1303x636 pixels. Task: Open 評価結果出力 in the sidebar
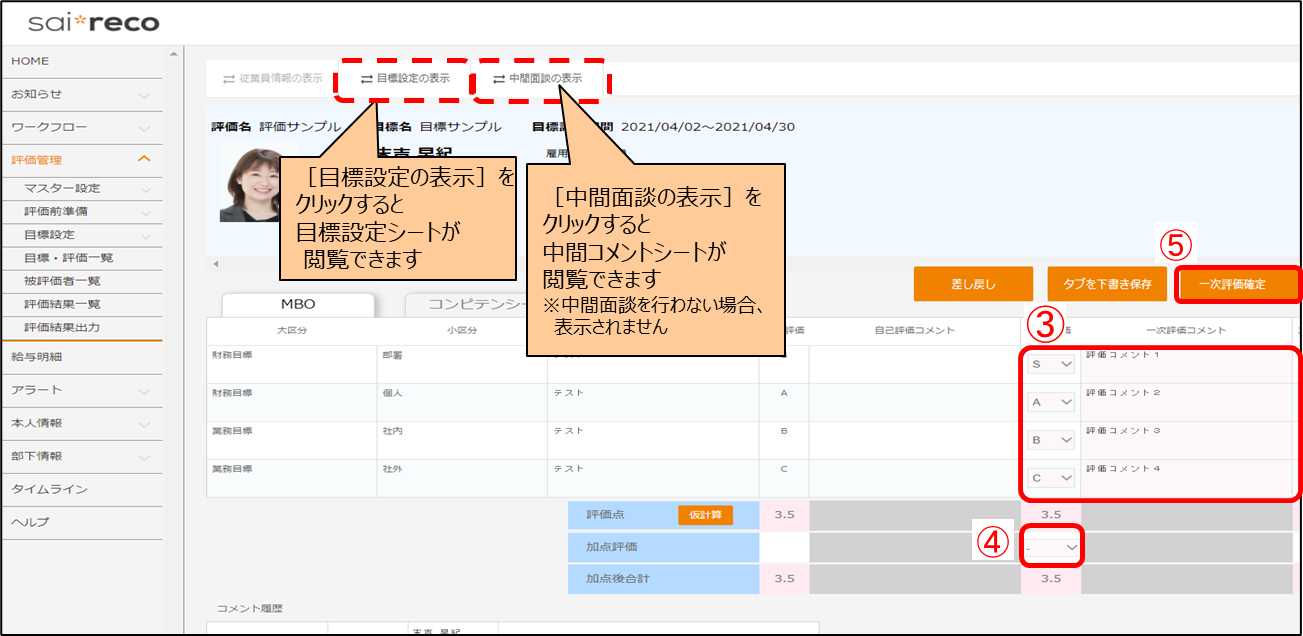click(x=62, y=327)
